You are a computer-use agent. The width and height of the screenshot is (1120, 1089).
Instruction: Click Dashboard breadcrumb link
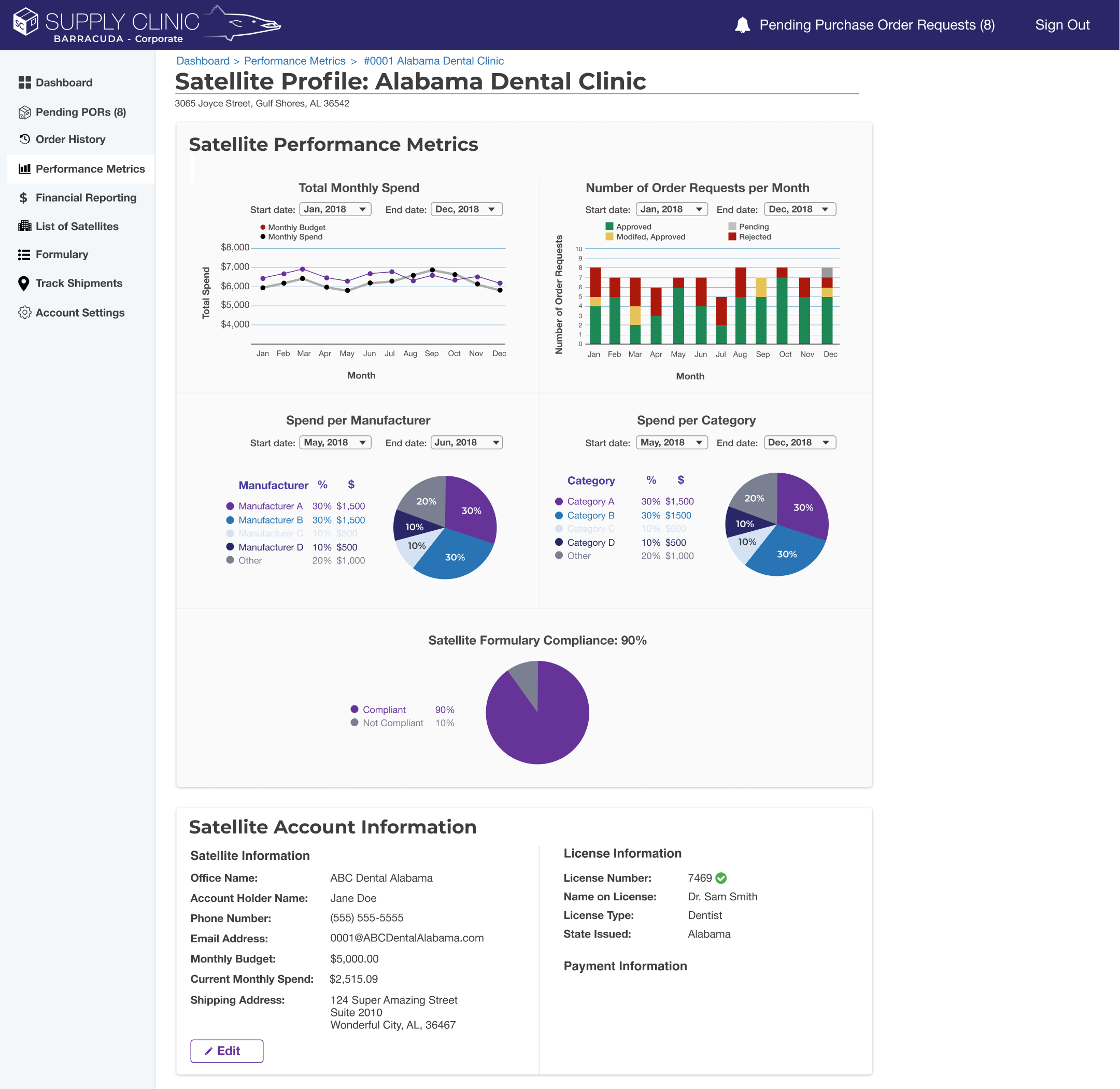[203, 61]
